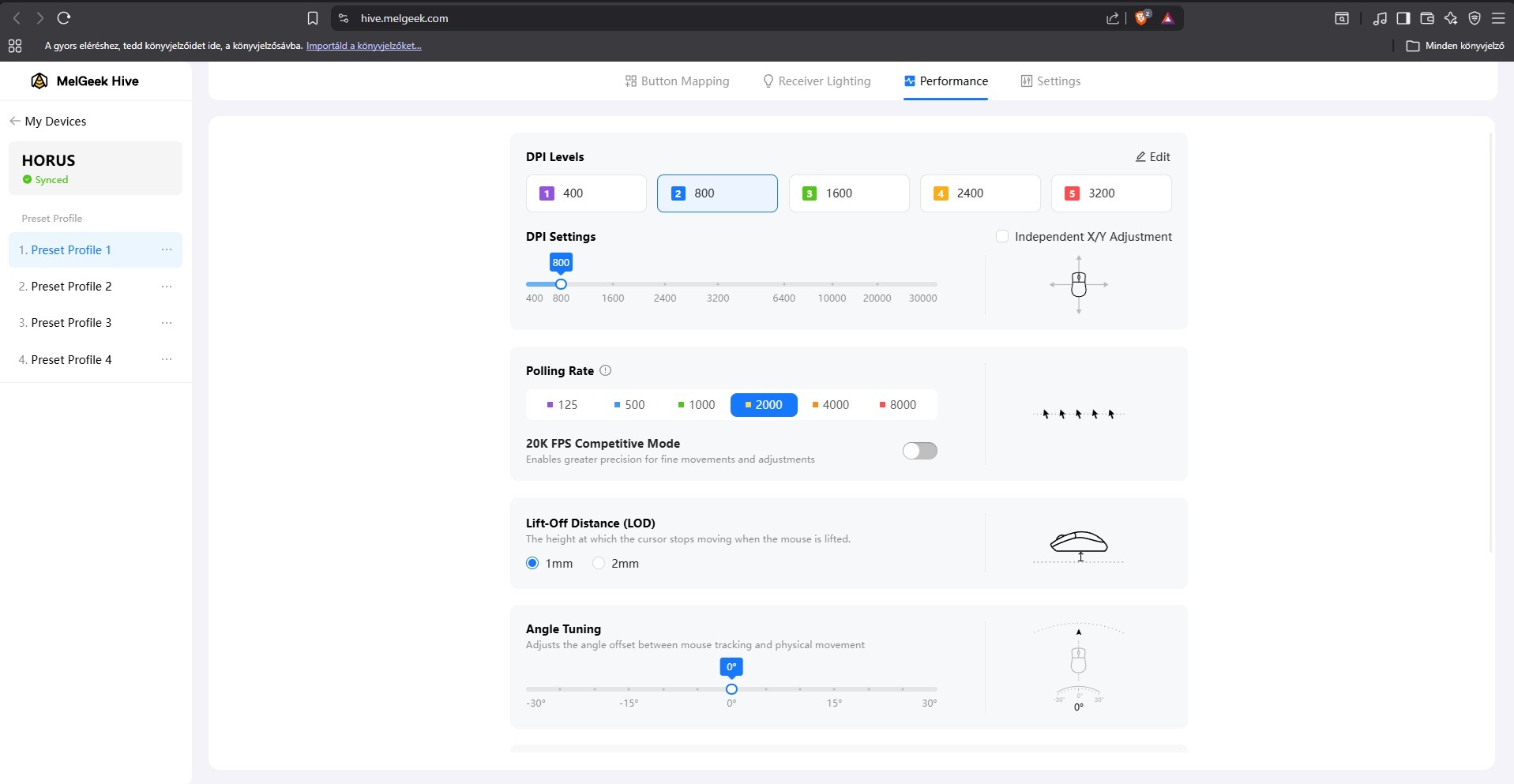
Task: Open the browser hamburger menu icon
Action: click(1498, 17)
